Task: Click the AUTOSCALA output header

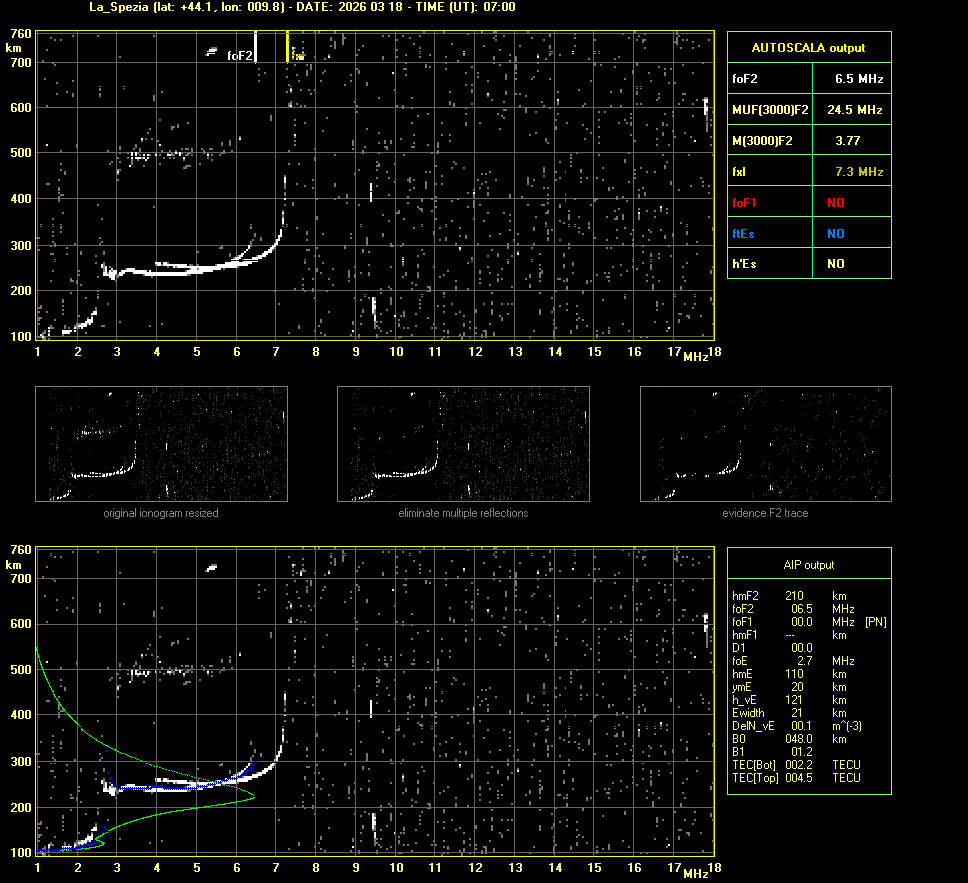Action: [808, 47]
